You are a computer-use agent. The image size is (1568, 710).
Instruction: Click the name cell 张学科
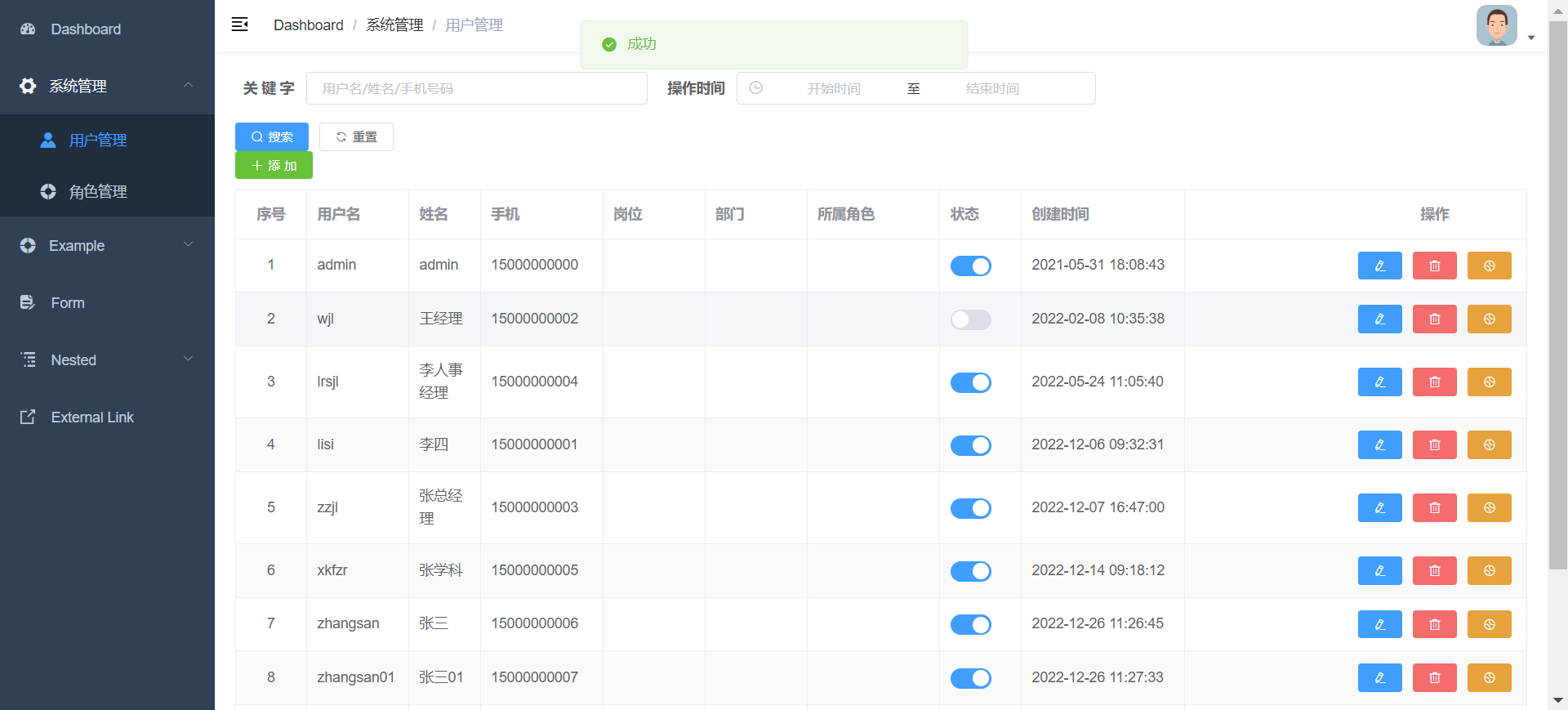pyautogui.click(x=441, y=570)
